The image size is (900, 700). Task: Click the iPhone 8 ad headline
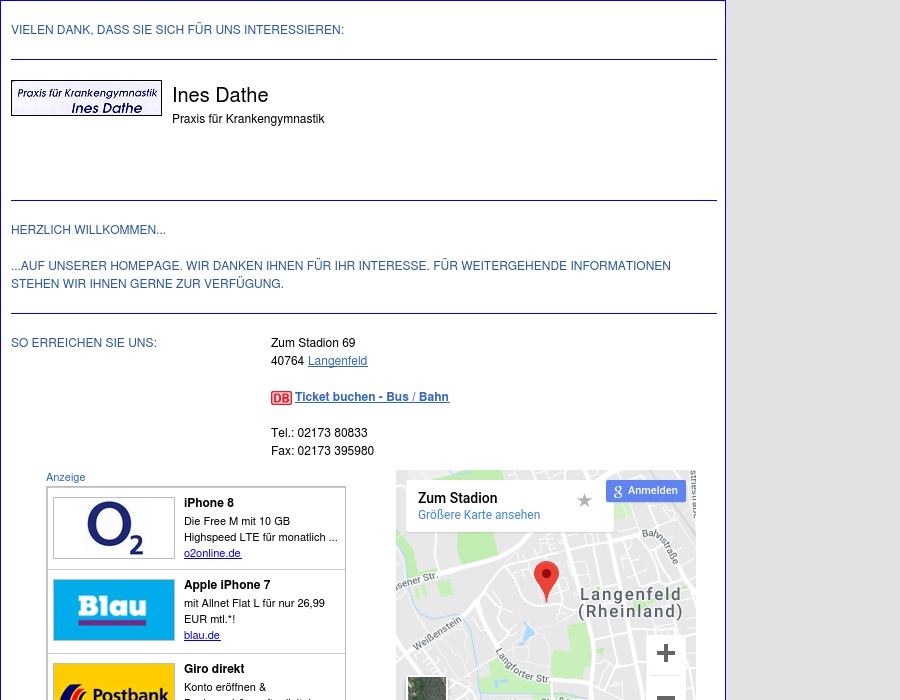tap(209, 503)
